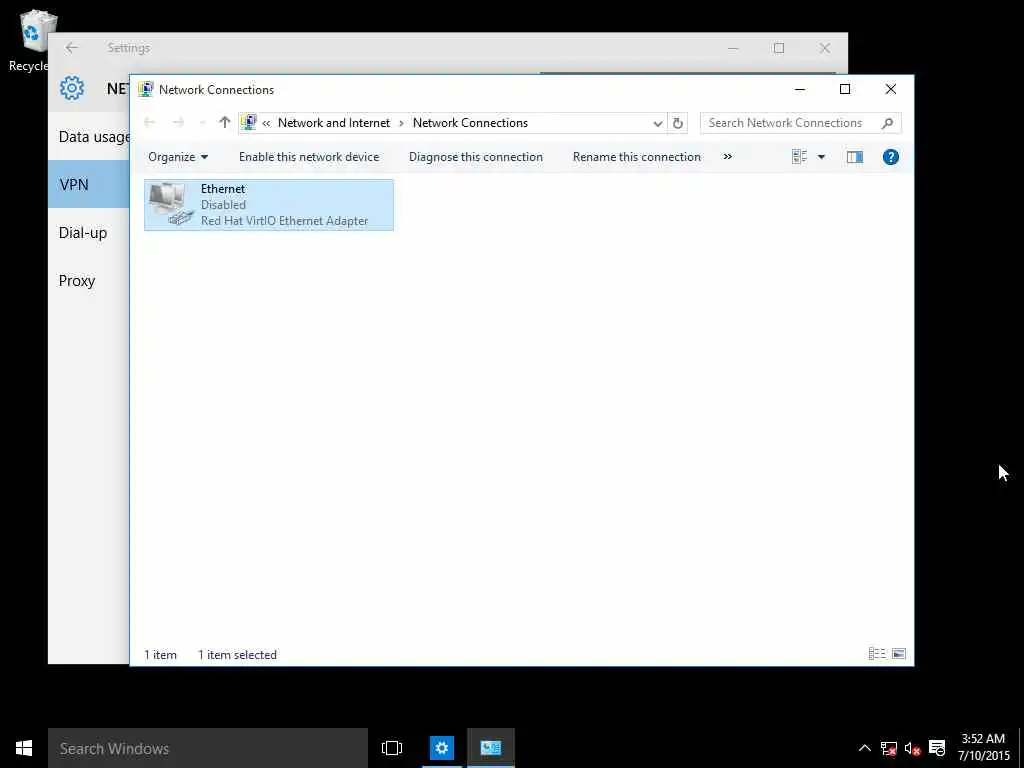The width and height of the screenshot is (1024, 768).
Task: Open Task View on the taskbar
Action: 392,748
